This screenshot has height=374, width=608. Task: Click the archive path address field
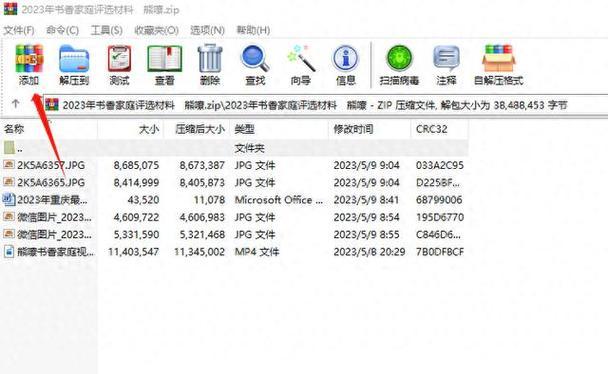325,105
